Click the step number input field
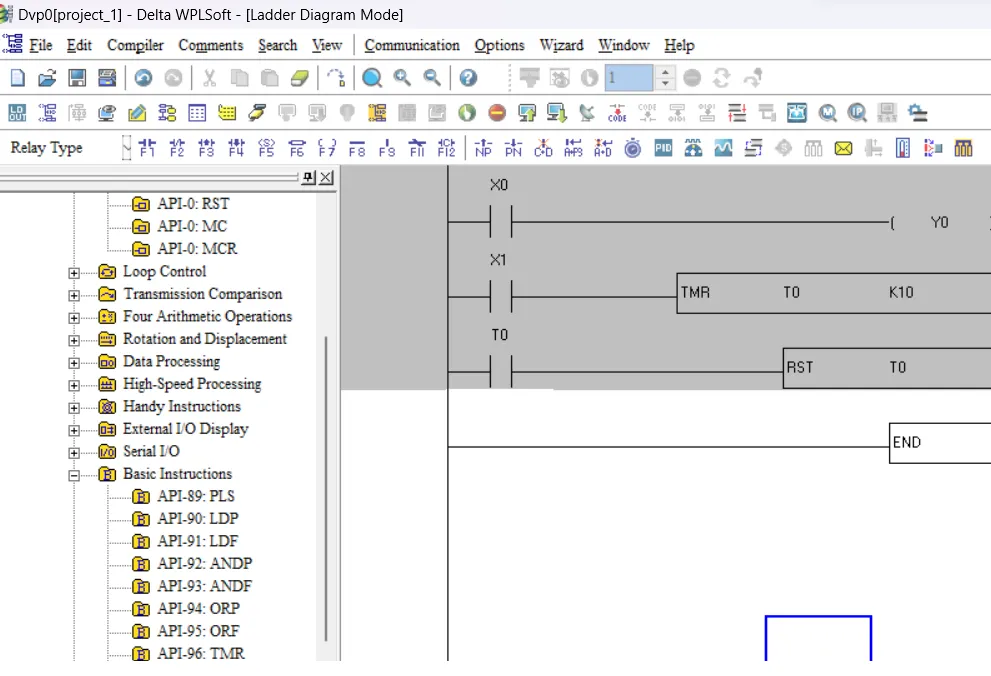Image resolution: width=991 pixels, height=676 pixels. point(629,78)
